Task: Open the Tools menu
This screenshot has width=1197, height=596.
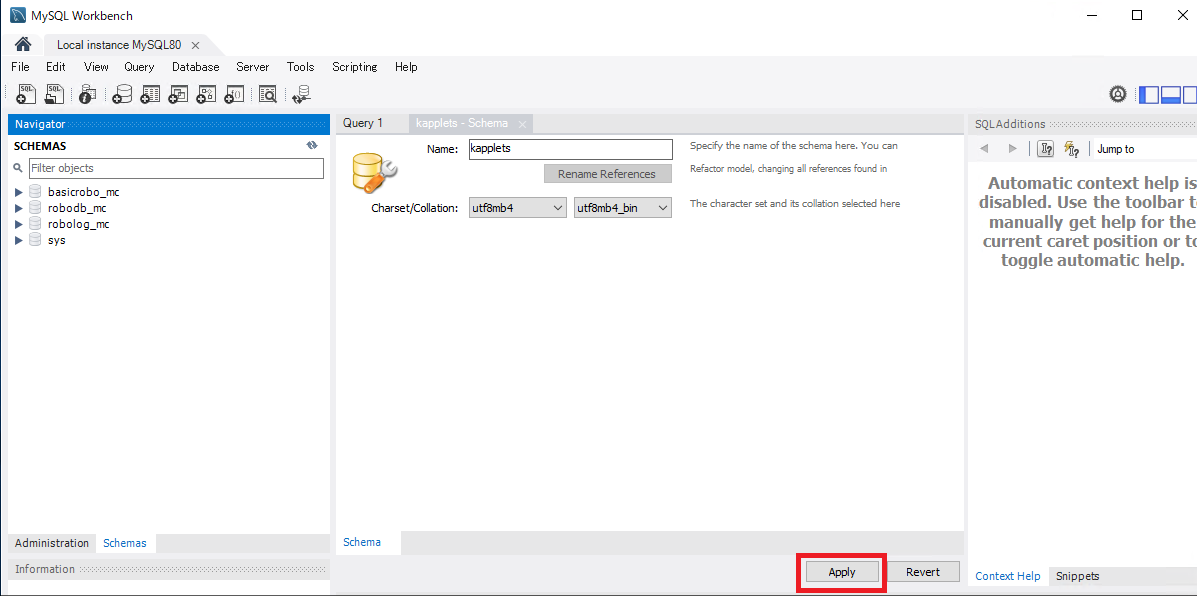Action: pyautogui.click(x=301, y=67)
